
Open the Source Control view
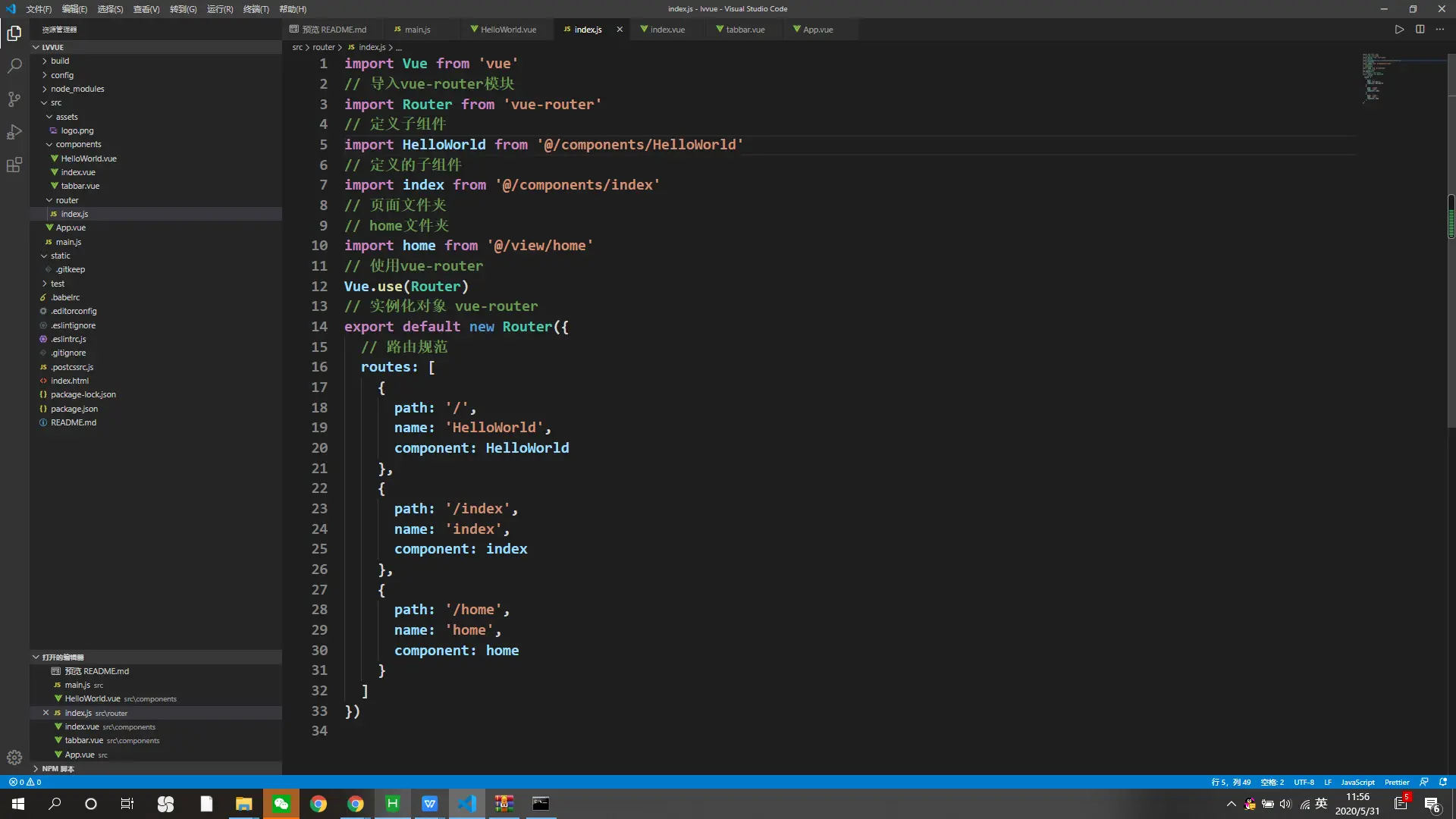click(14, 99)
